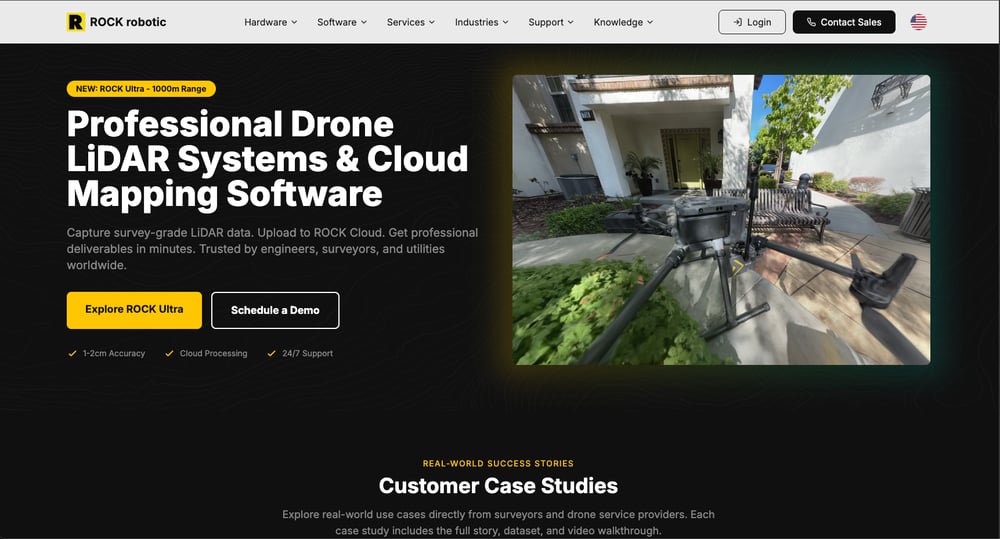Expand the Knowledge menu chevron
The image size is (1000, 539).
650,22
